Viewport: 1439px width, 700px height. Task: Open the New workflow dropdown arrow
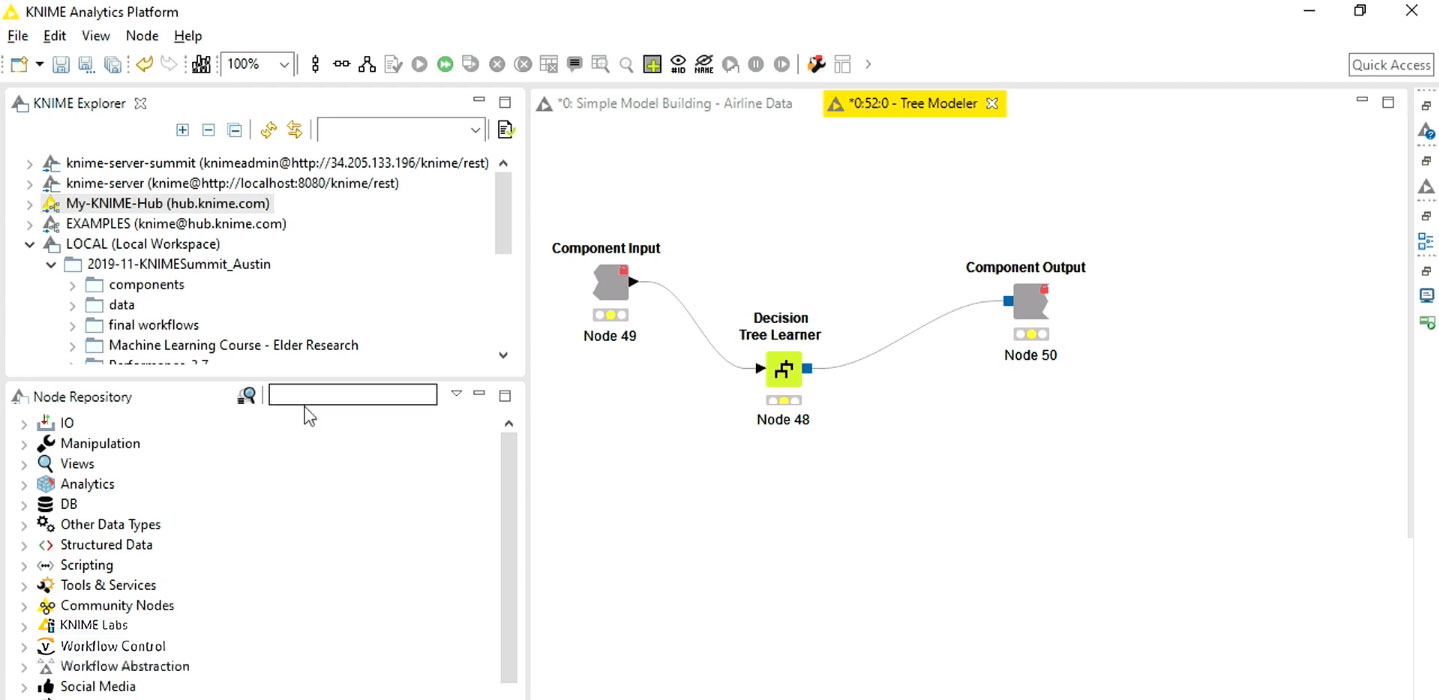[x=39, y=64]
